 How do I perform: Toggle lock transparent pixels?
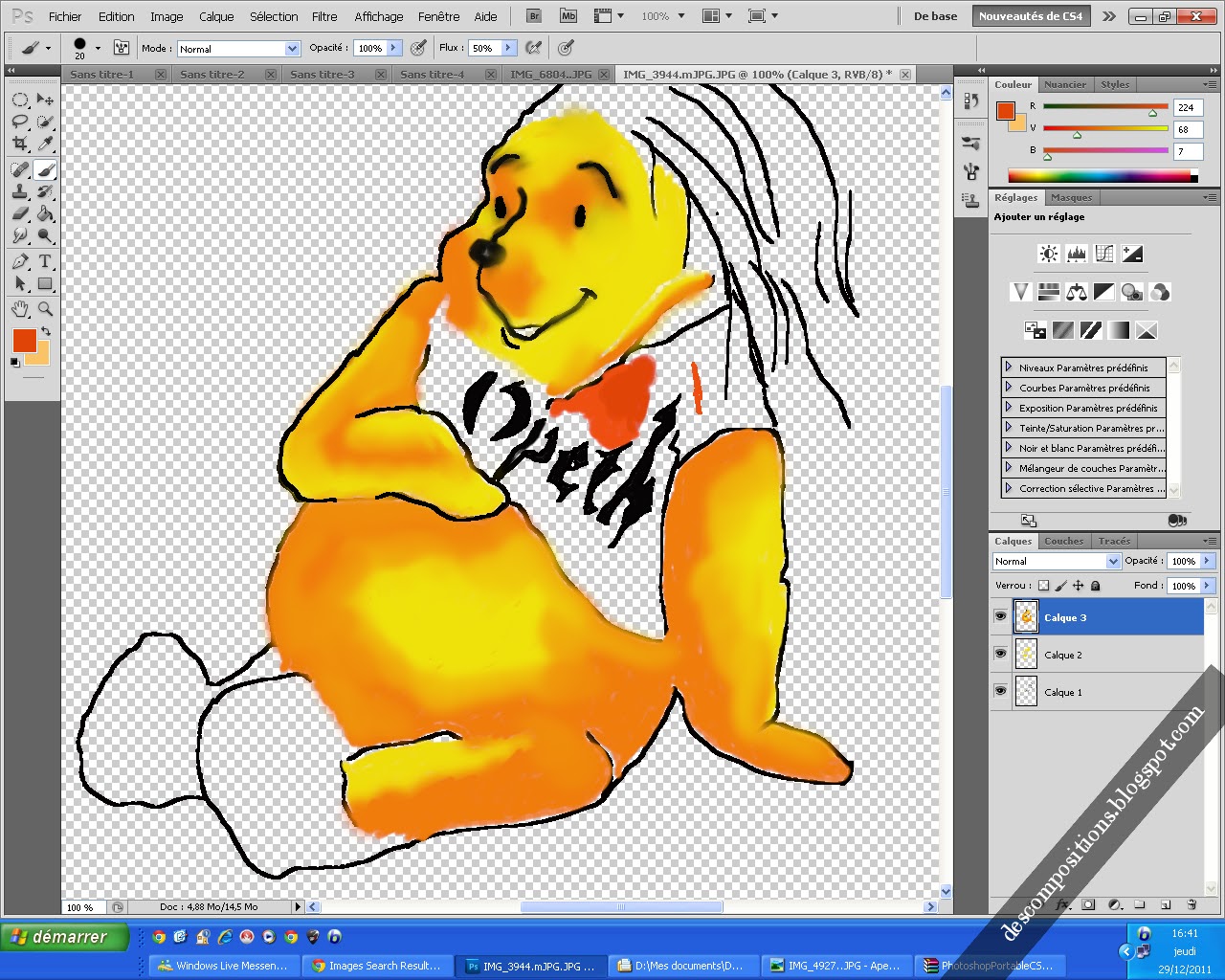tap(1043, 586)
